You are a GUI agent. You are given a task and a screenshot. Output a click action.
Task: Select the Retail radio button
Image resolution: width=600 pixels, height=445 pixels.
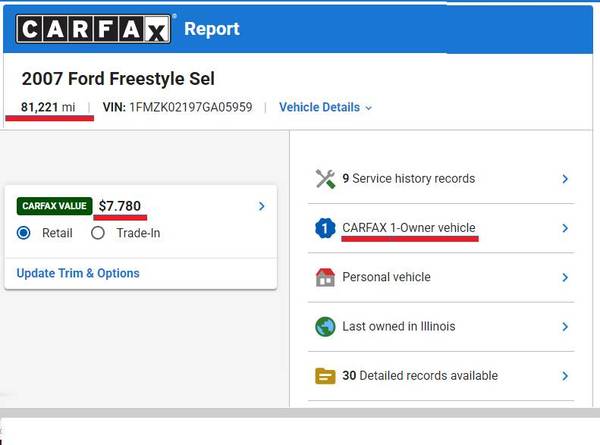pos(26,233)
